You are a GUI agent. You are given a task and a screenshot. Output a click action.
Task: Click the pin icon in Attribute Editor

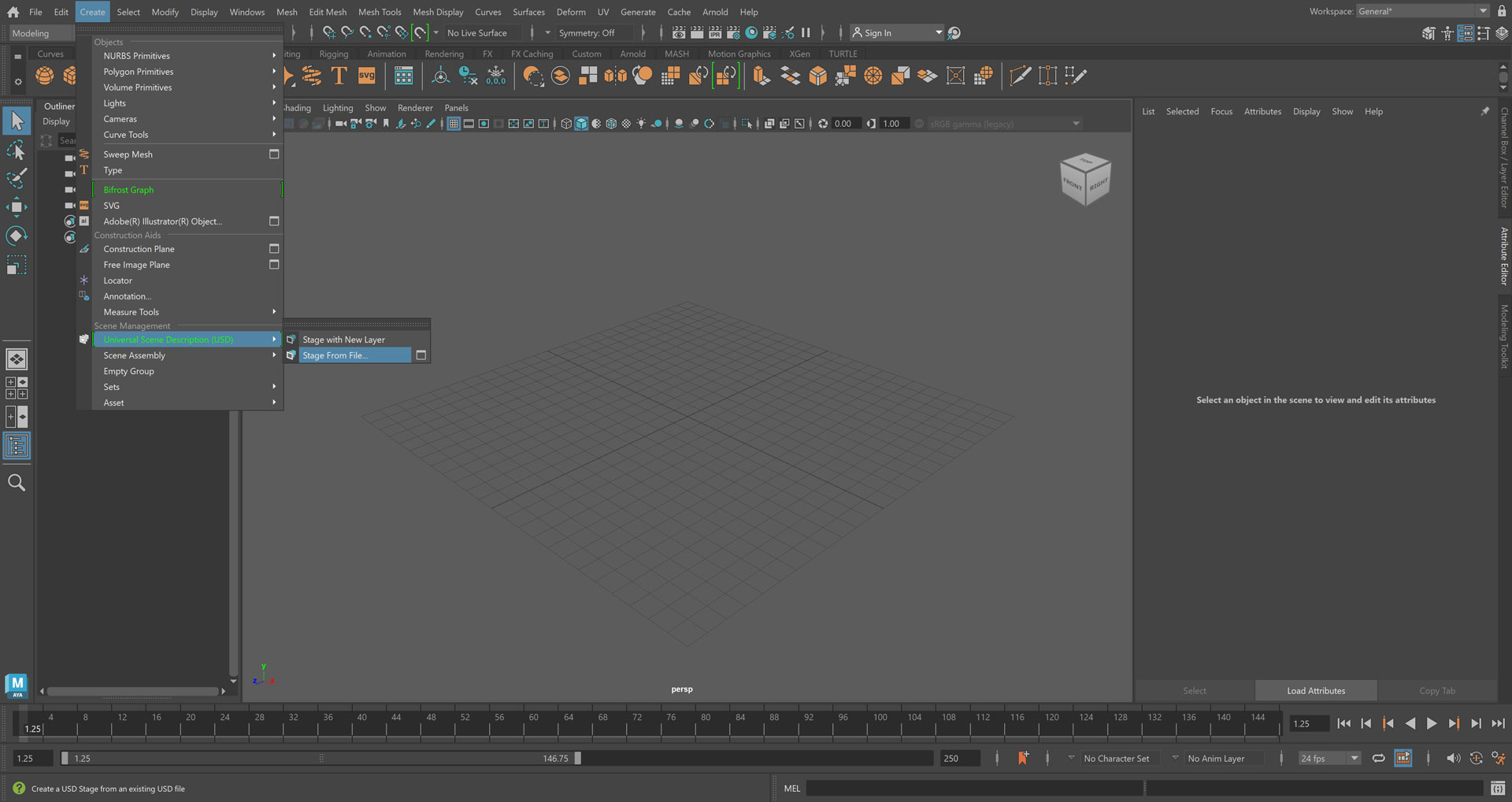pyautogui.click(x=1485, y=111)
